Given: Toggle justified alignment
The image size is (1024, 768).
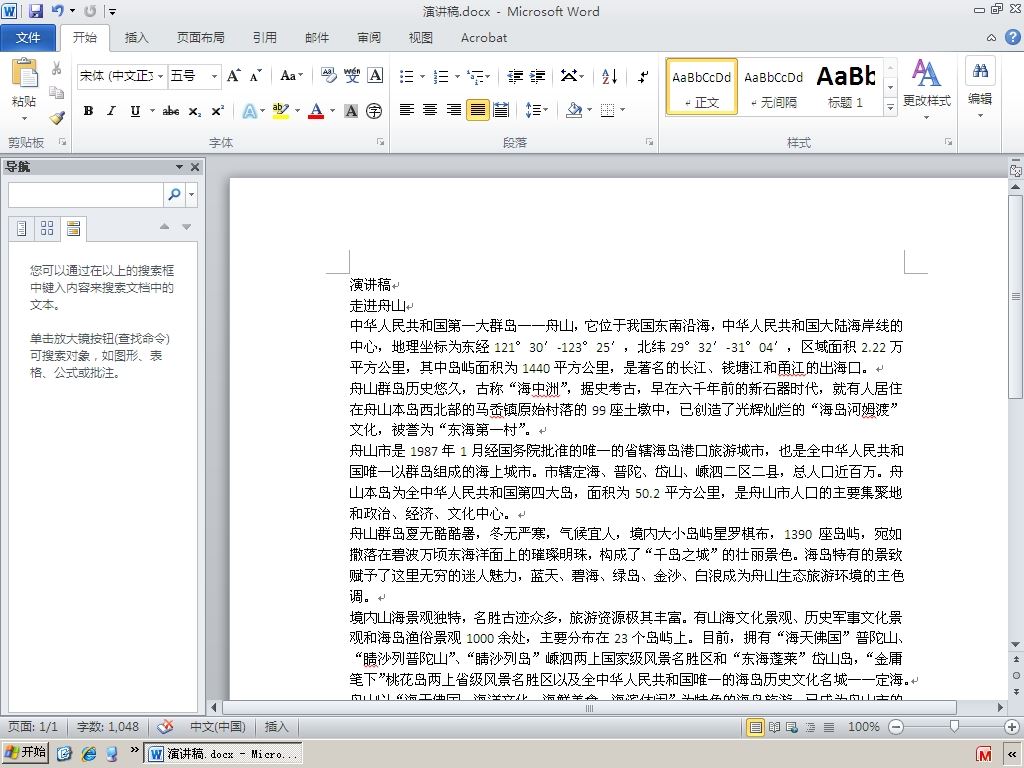Looking at the screenshot, I should tap(477, 110).
